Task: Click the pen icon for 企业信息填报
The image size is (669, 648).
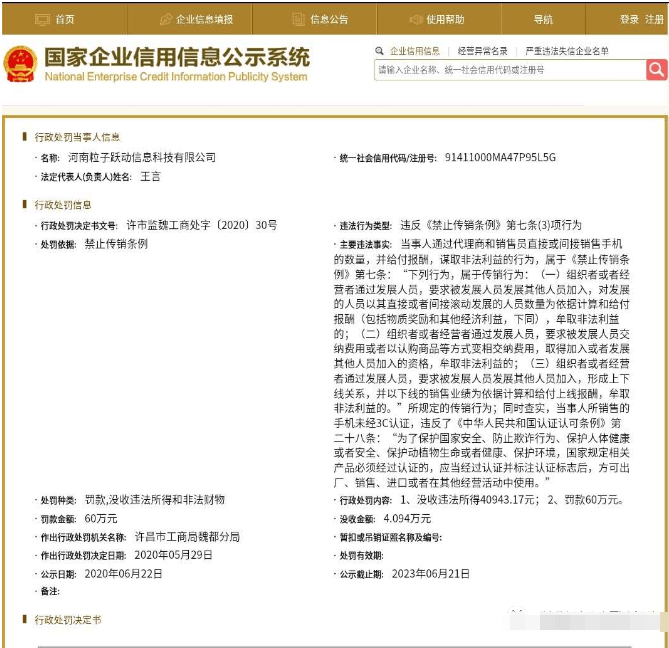Action: (165, 19)
